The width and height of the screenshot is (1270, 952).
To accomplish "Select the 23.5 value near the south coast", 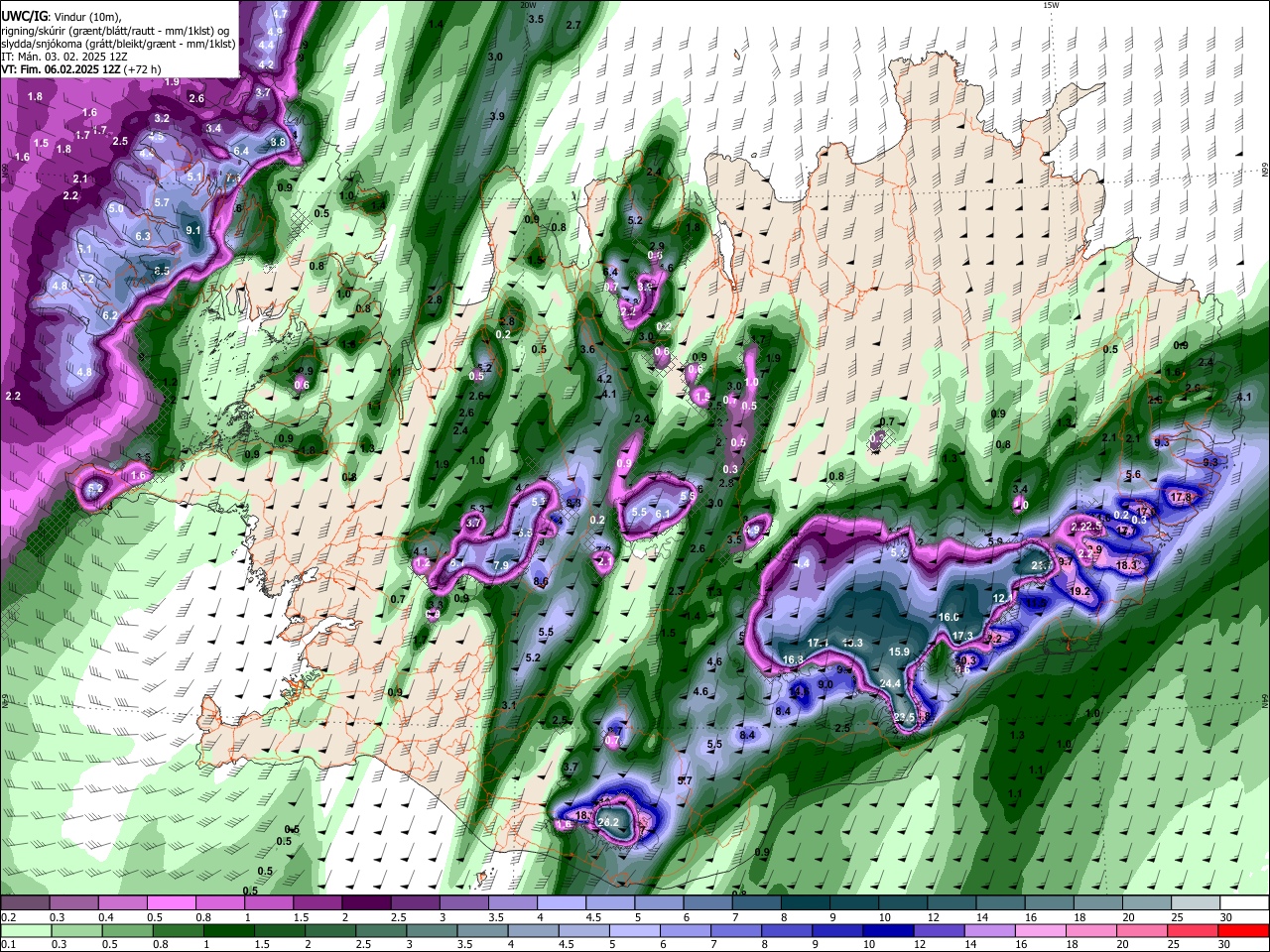I will coord(904,717).
